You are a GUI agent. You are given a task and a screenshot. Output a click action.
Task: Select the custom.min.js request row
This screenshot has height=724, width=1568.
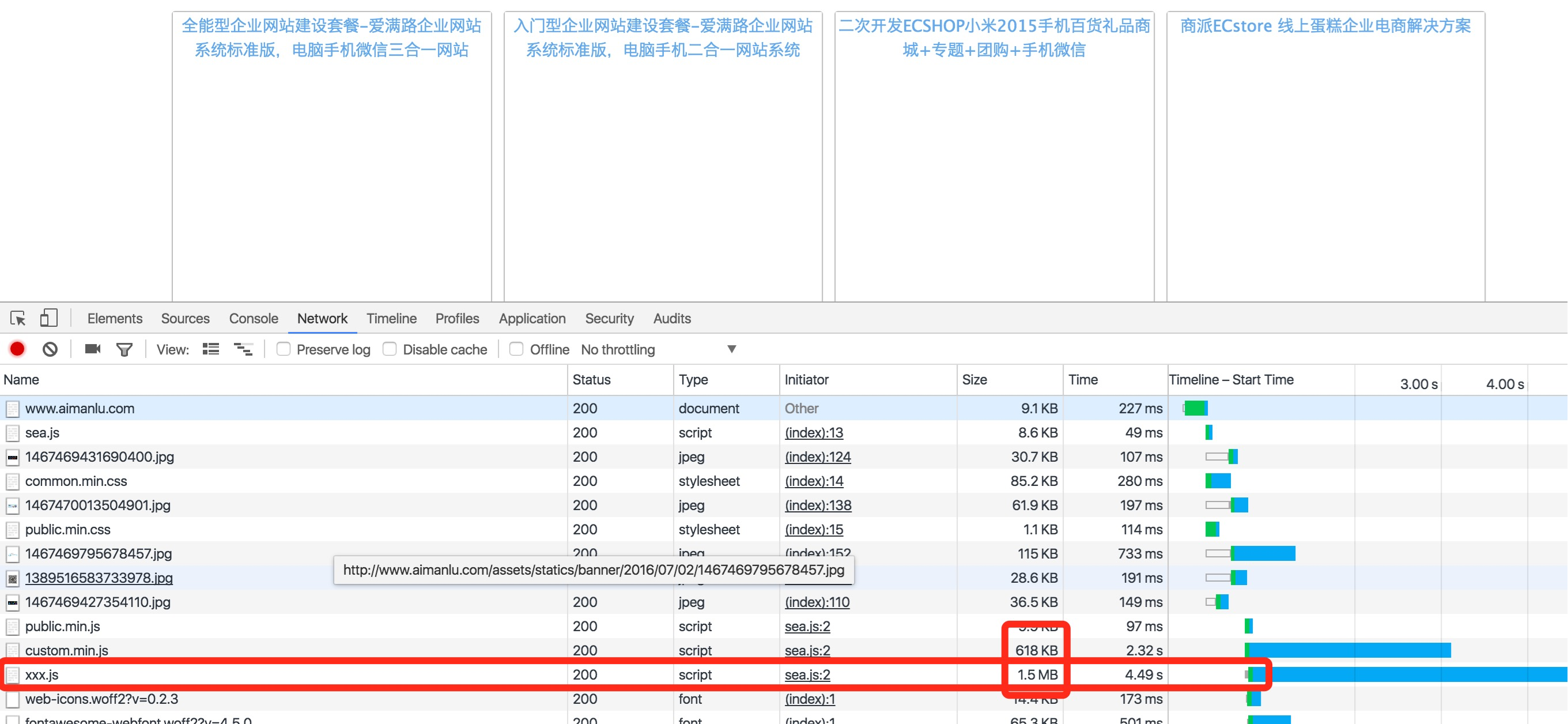(x=67, y=650)
